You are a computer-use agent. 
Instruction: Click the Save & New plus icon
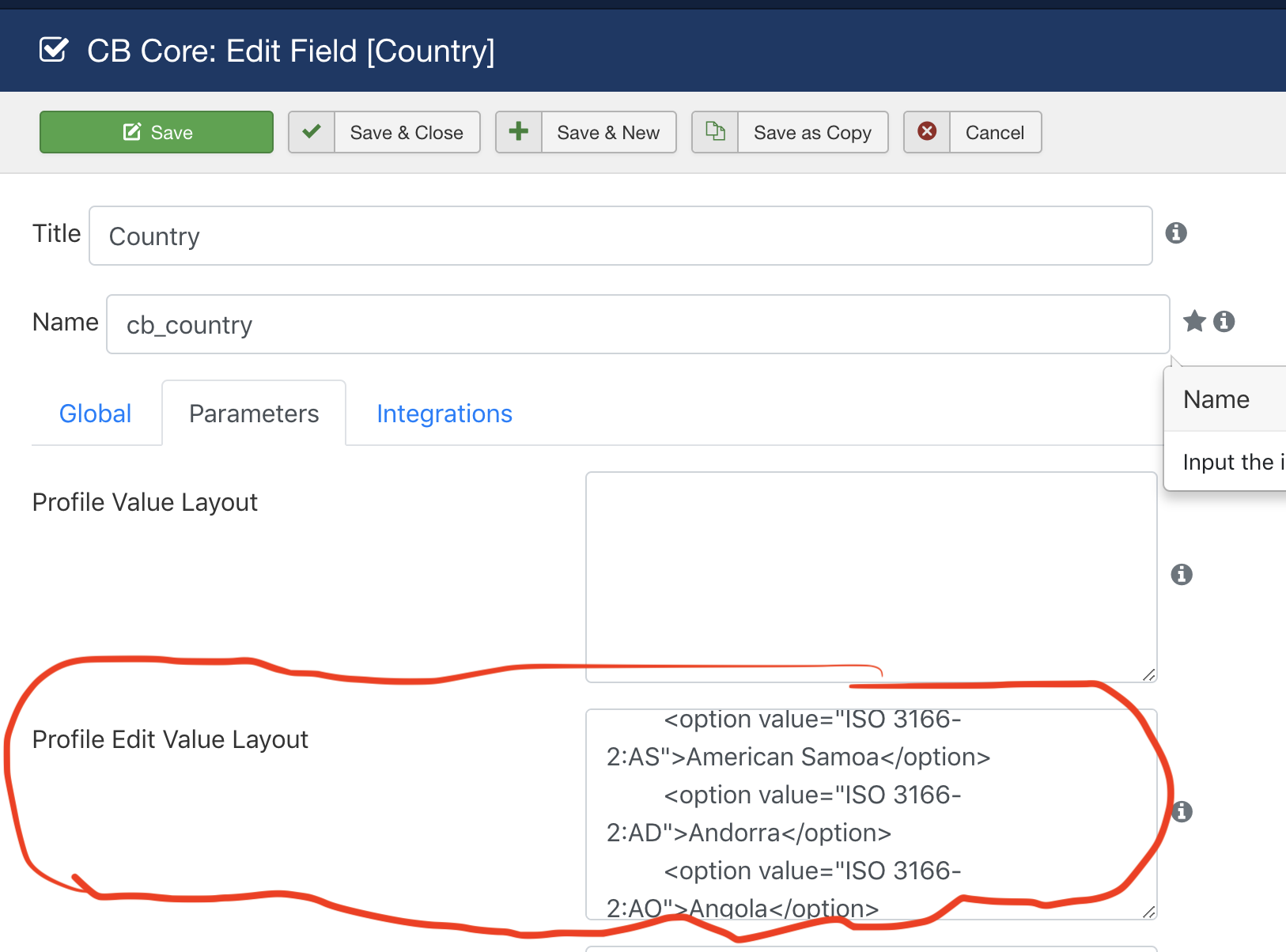click(x=518, y=131)
